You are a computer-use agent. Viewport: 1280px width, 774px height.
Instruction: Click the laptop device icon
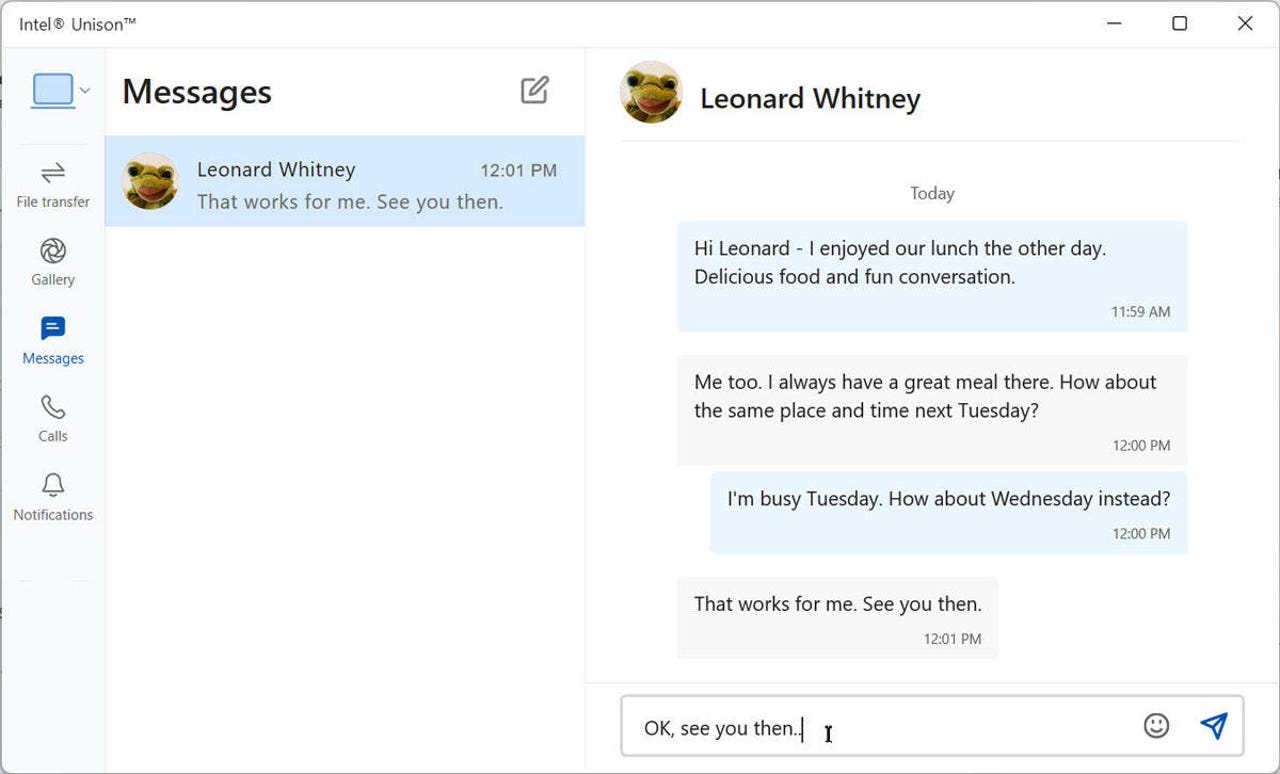click(53, 90)
